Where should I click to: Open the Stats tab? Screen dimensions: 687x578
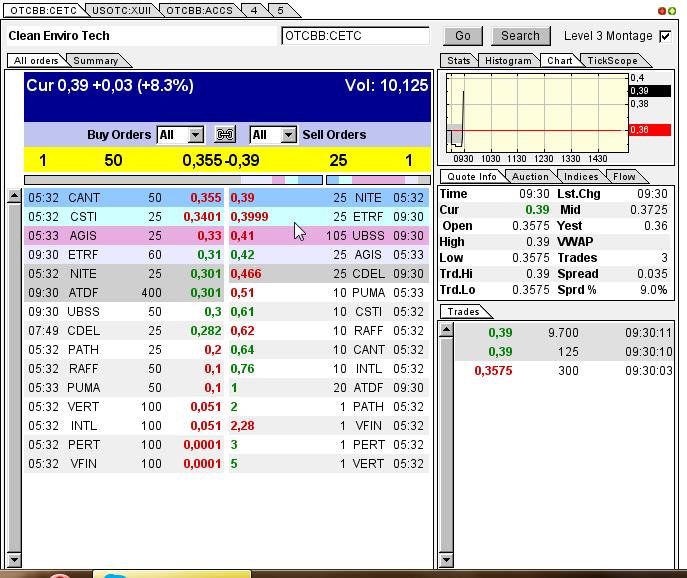(459, 60)
